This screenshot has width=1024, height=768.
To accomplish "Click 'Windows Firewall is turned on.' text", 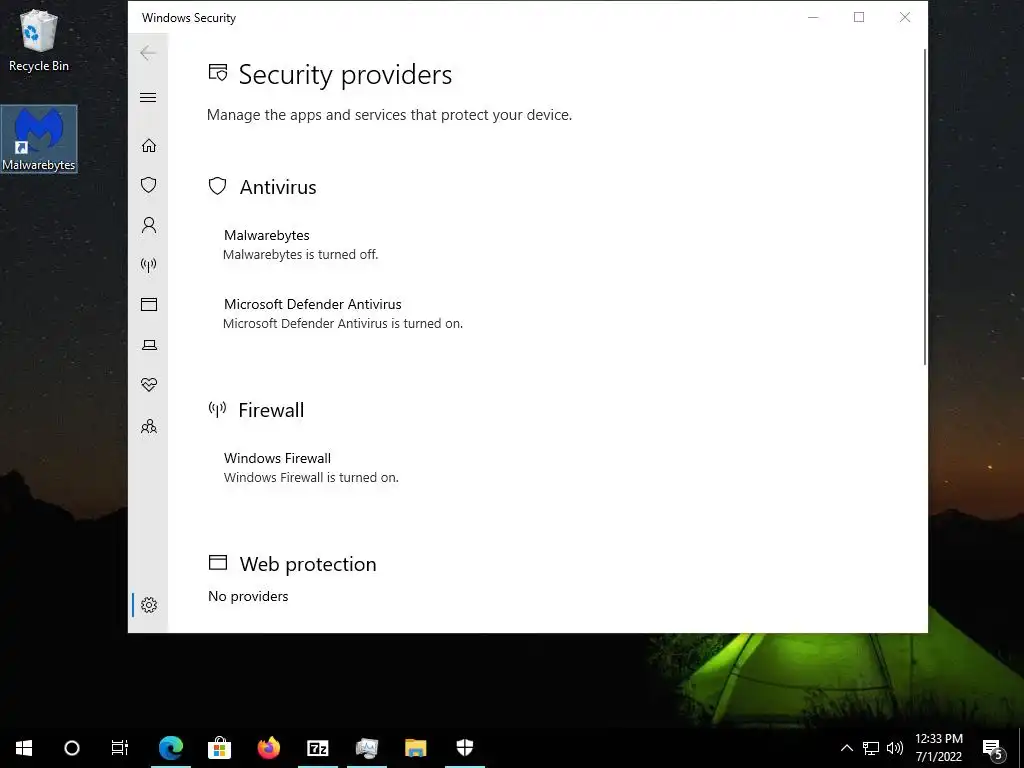I will click(311, 477).
